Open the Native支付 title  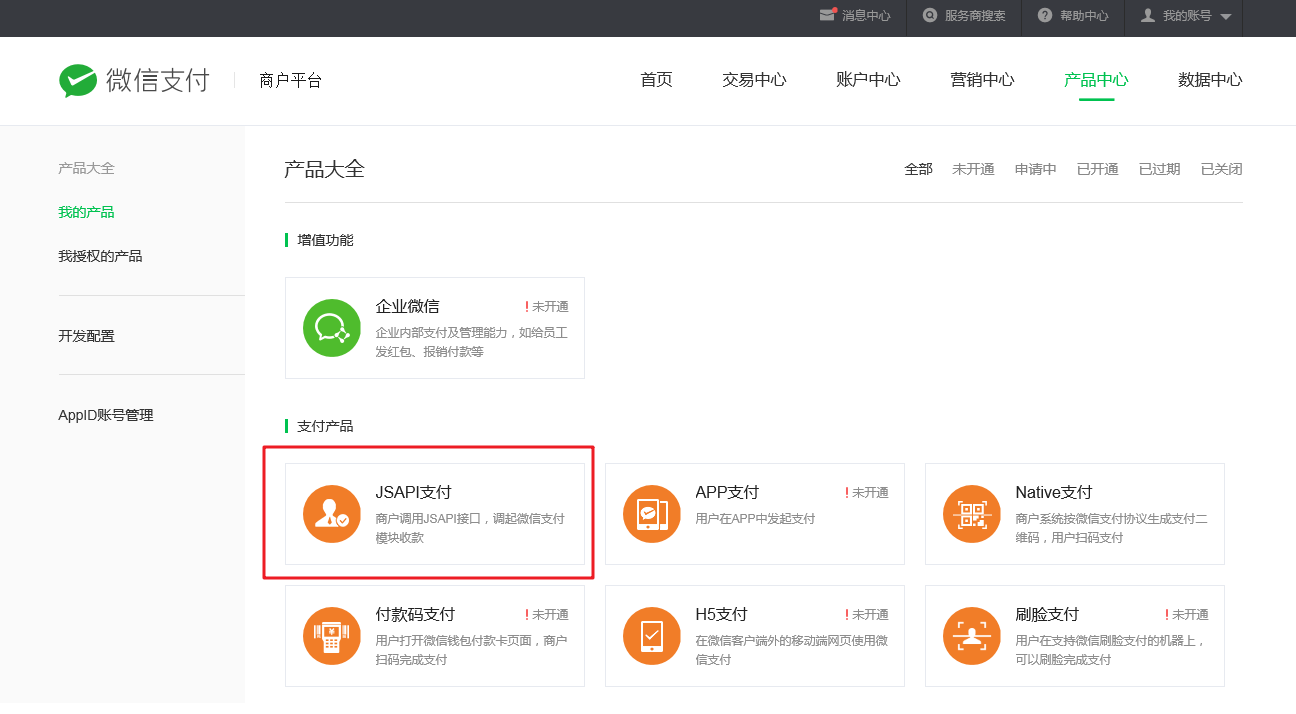[1054, 492]
